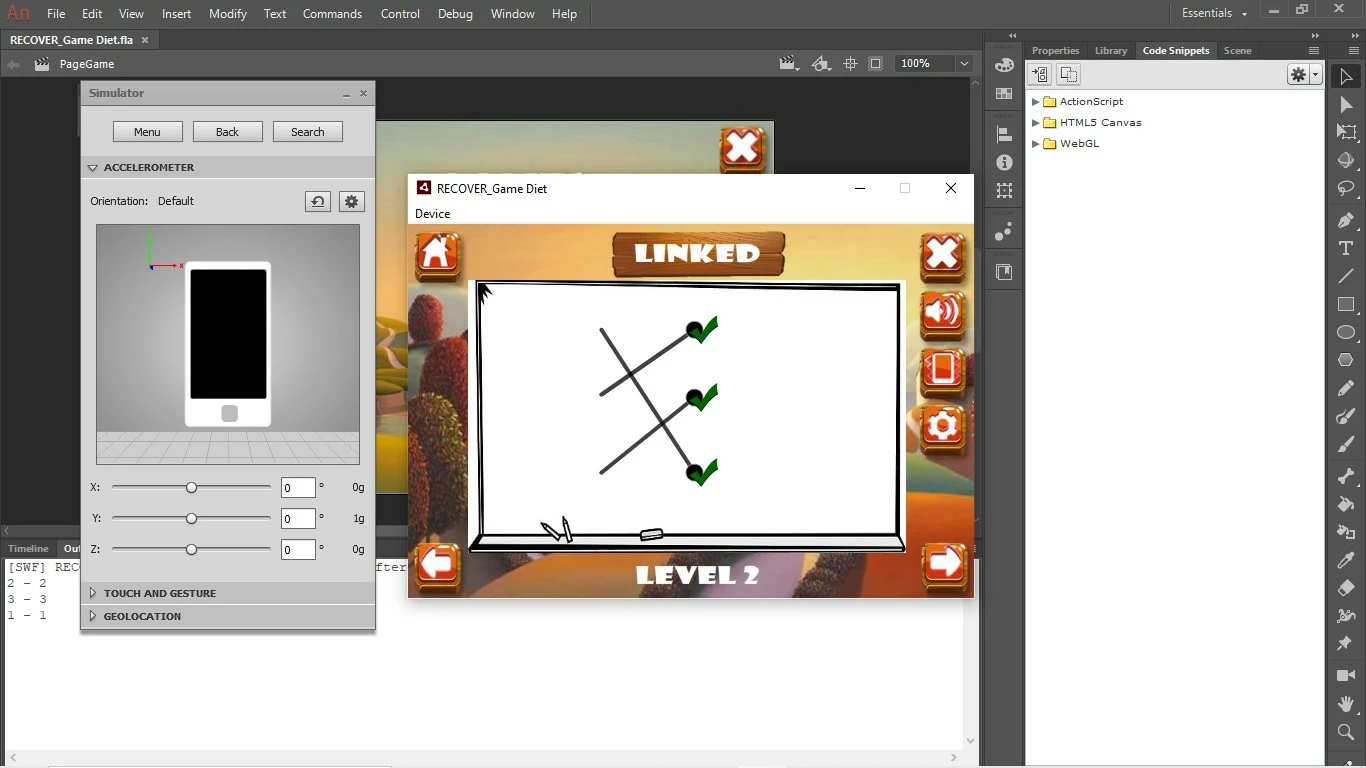
Task: Go to next level with right arrow
Action: (944, 564)
